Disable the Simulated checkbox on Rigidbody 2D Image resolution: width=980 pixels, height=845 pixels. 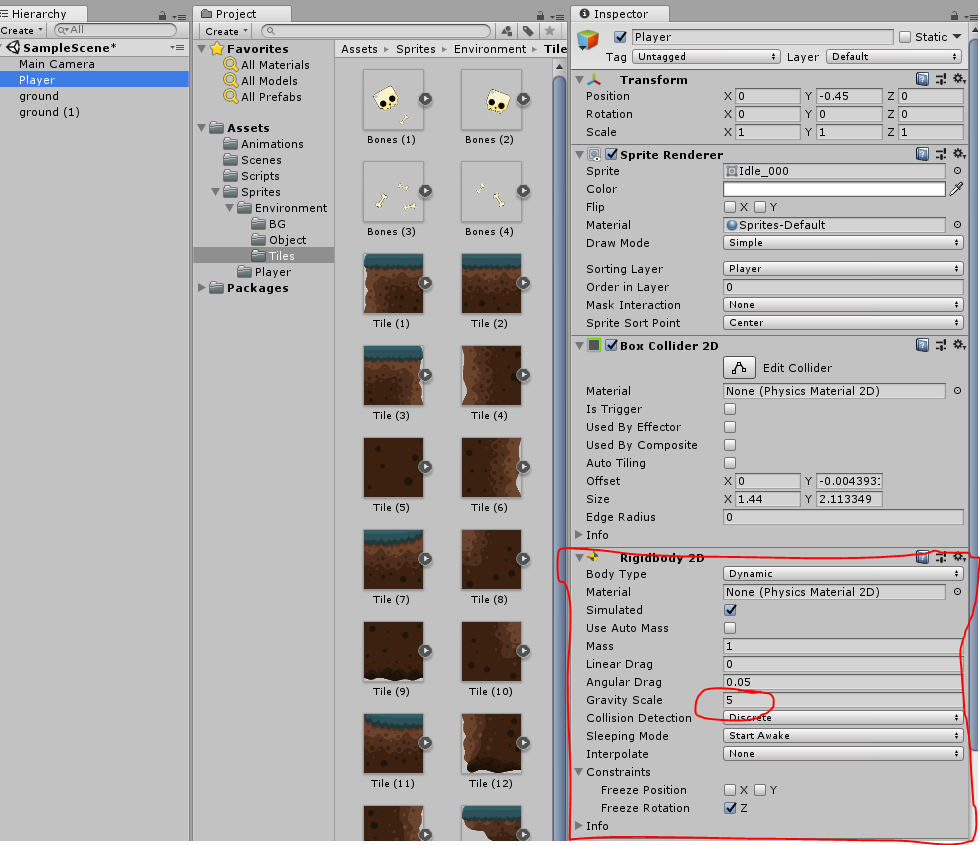pos(730,610)
